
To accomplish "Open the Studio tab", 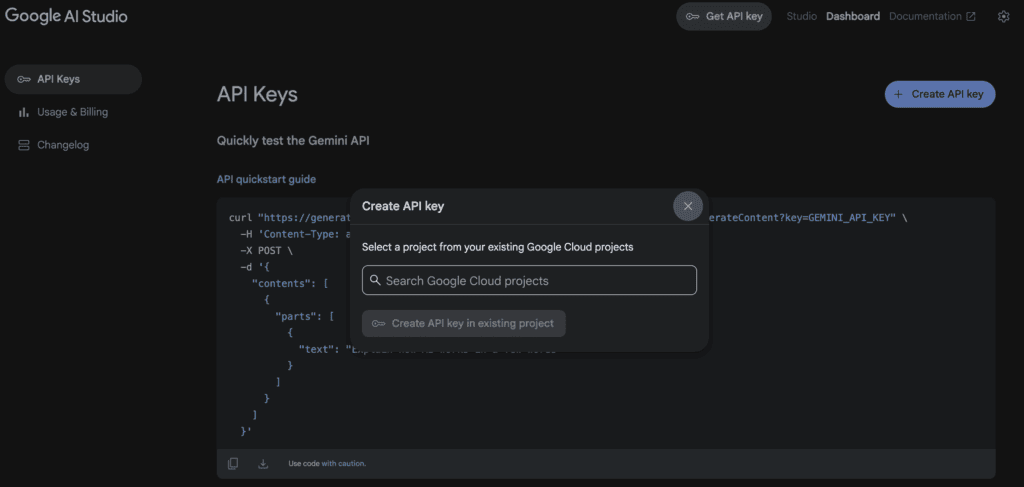I will (x=801, y=16).
